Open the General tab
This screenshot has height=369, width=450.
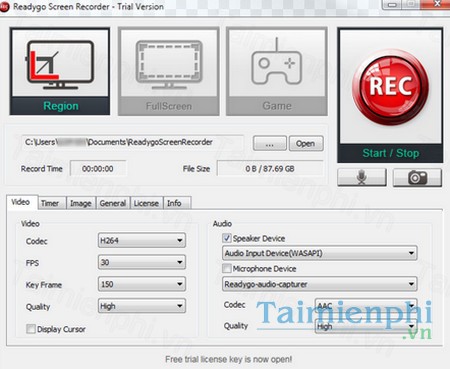(113, 203)
